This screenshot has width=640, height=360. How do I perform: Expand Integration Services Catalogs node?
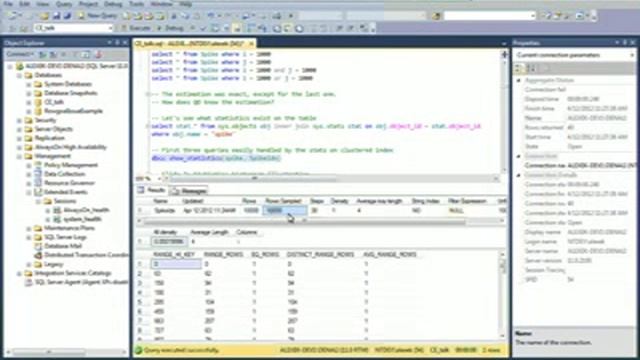pos(19,273)
